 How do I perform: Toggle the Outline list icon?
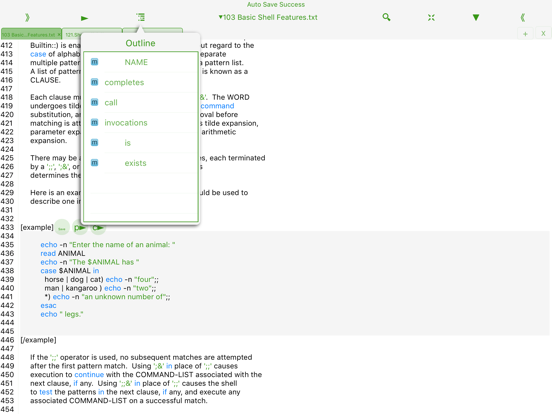[x=140, y=17]
